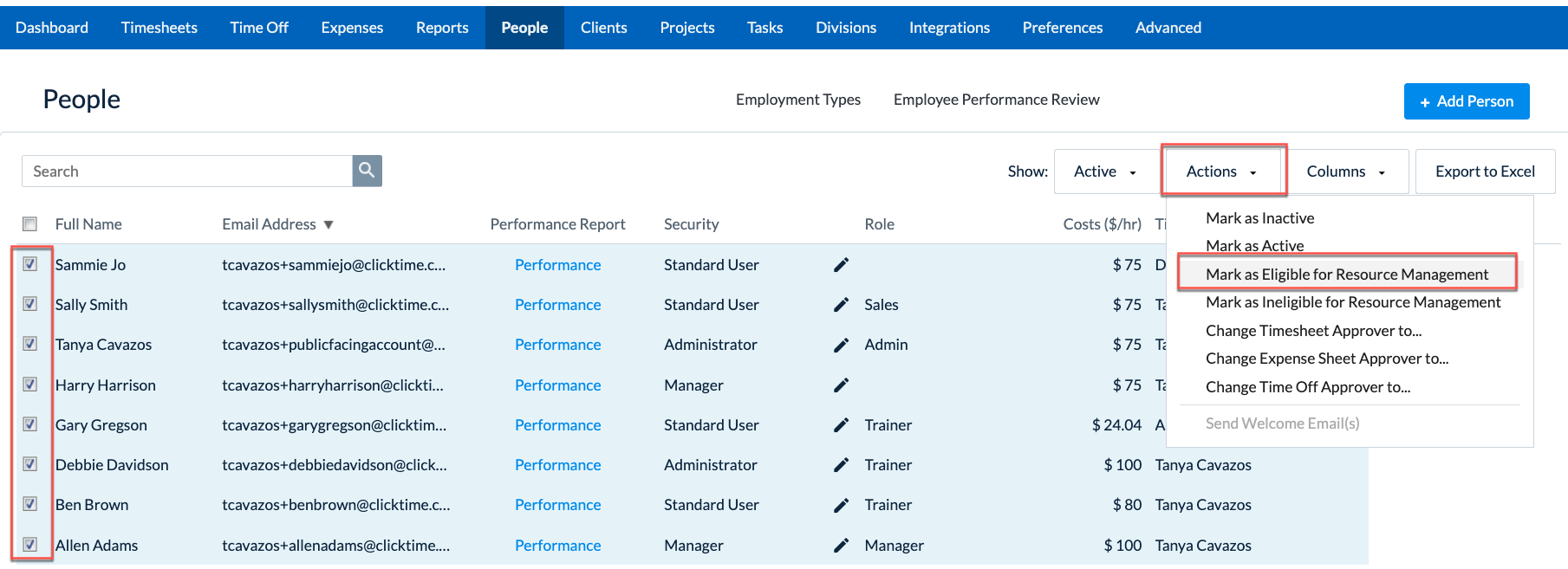Toggle the select-all header checkbox
The image size is (1568, 569).
[x=30, y=224]
